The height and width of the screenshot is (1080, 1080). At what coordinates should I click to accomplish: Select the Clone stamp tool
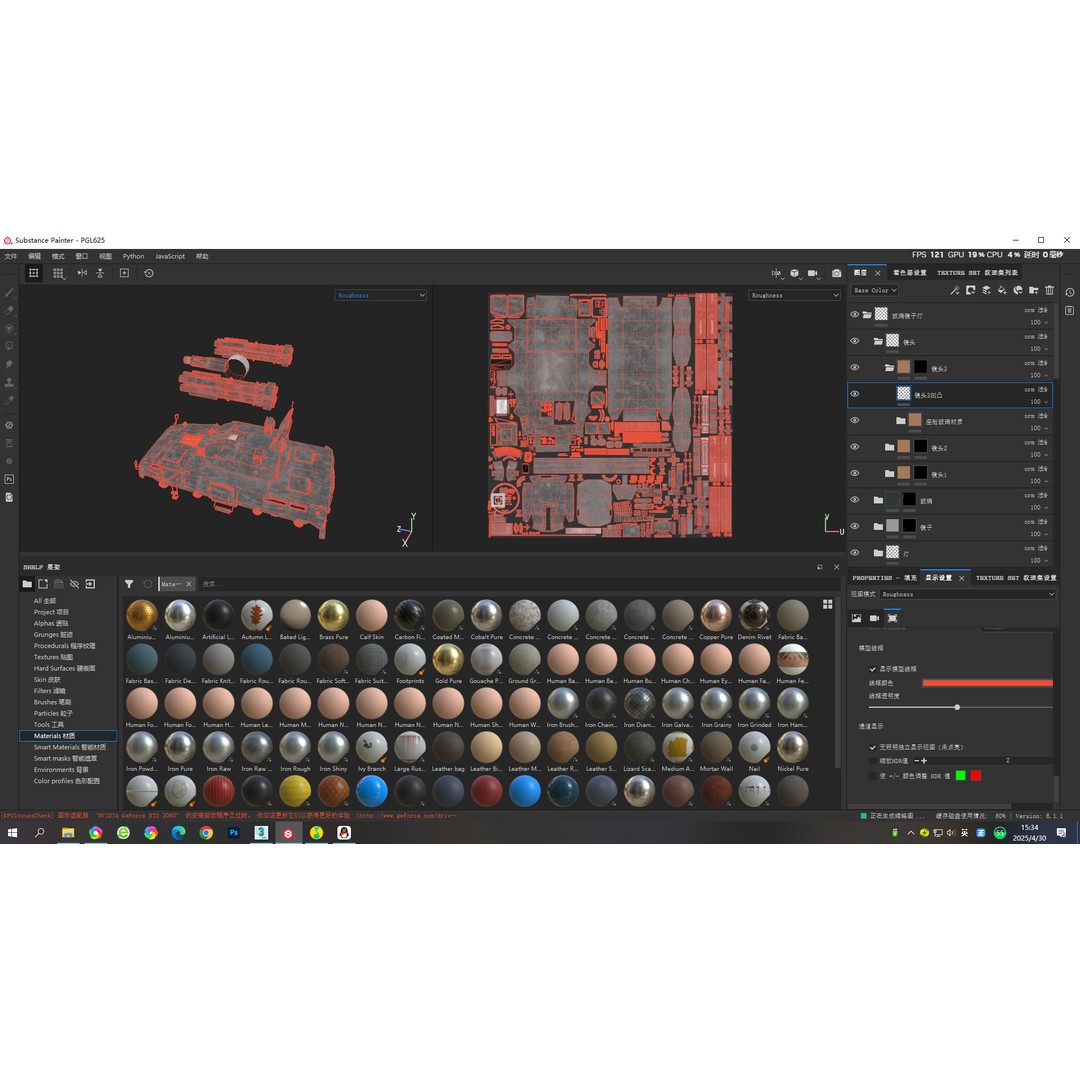point(10,382)
